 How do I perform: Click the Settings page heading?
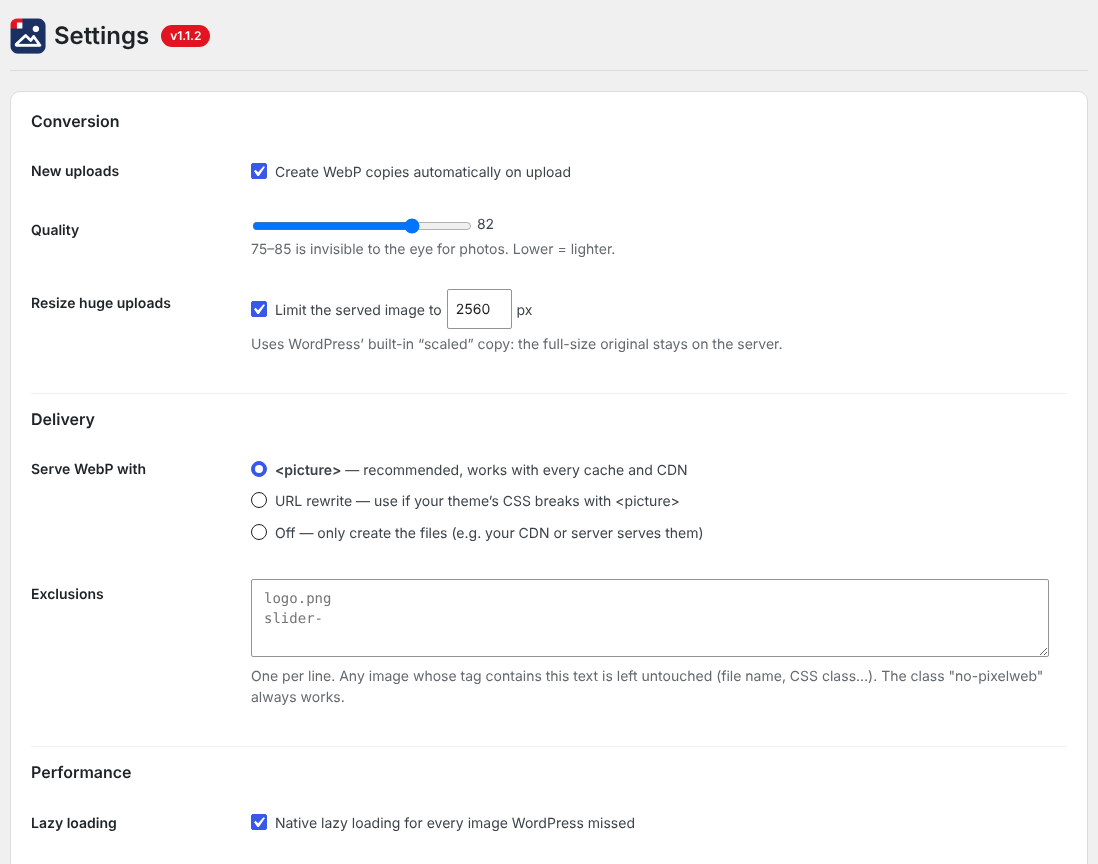[102, 36]
